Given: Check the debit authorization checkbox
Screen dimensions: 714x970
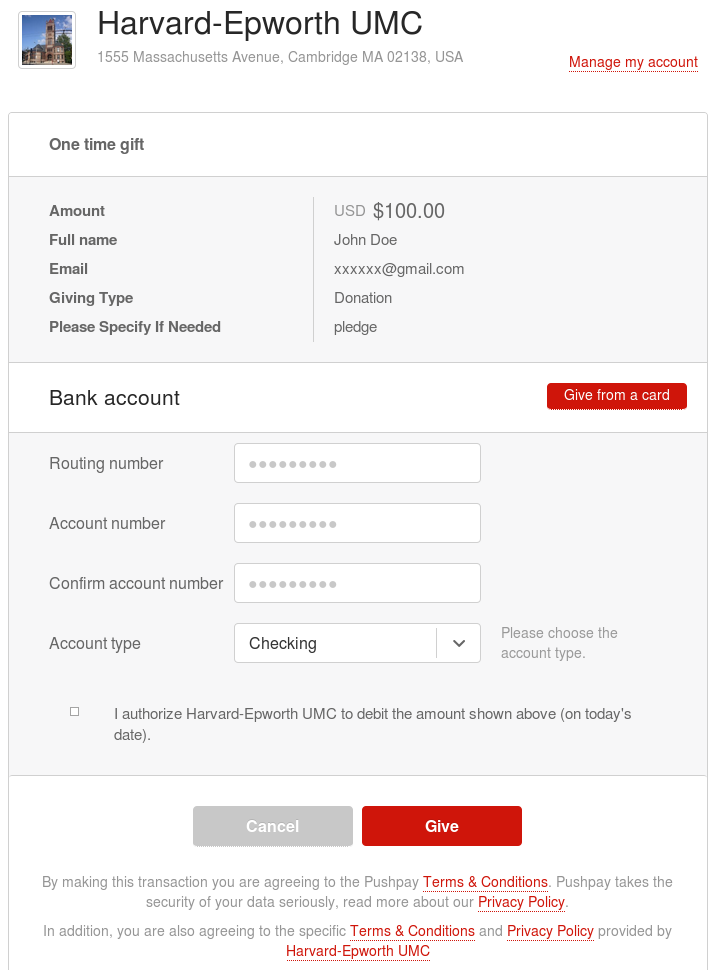Looking at the screenshot, I should tap(75, 711).
